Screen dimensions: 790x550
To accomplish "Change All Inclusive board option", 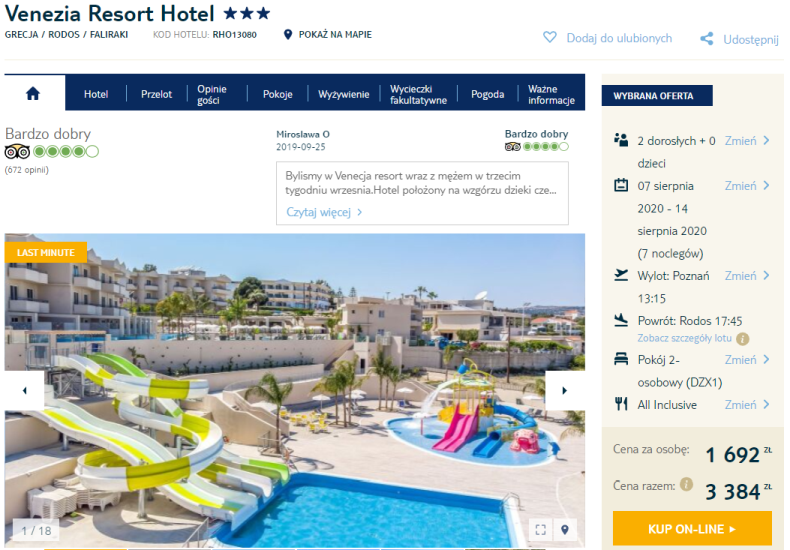I will tap(747, 404).
